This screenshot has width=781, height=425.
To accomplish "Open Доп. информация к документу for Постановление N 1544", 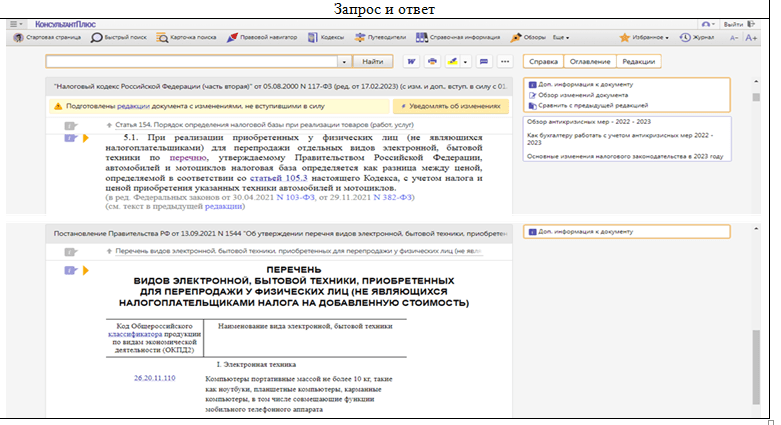I will pos(581,232).
